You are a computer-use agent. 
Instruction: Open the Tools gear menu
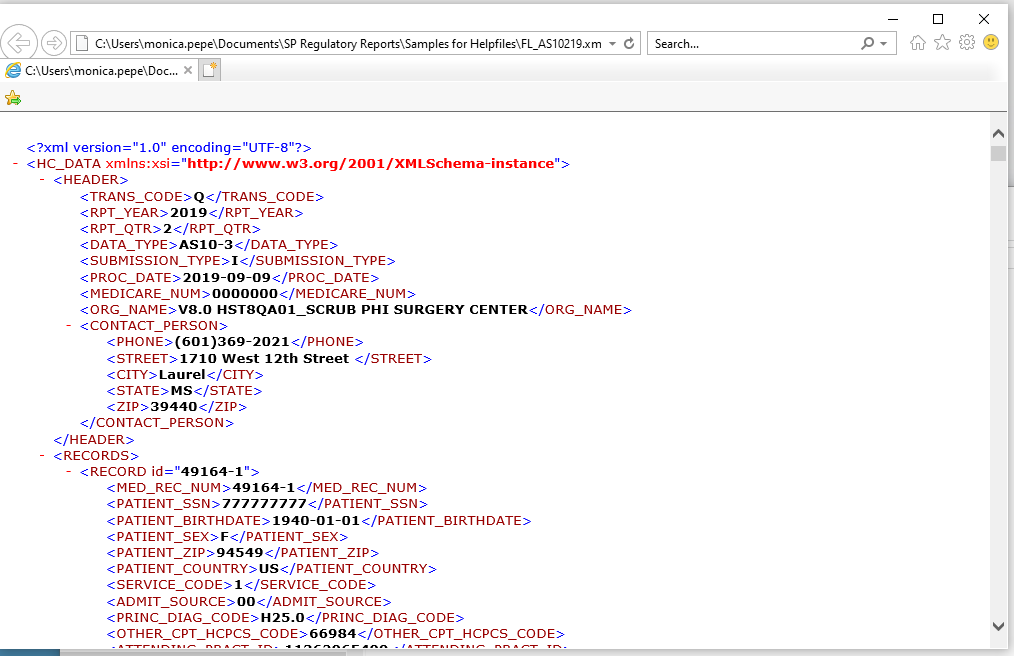pyautogui.click(x=966, y=43)
